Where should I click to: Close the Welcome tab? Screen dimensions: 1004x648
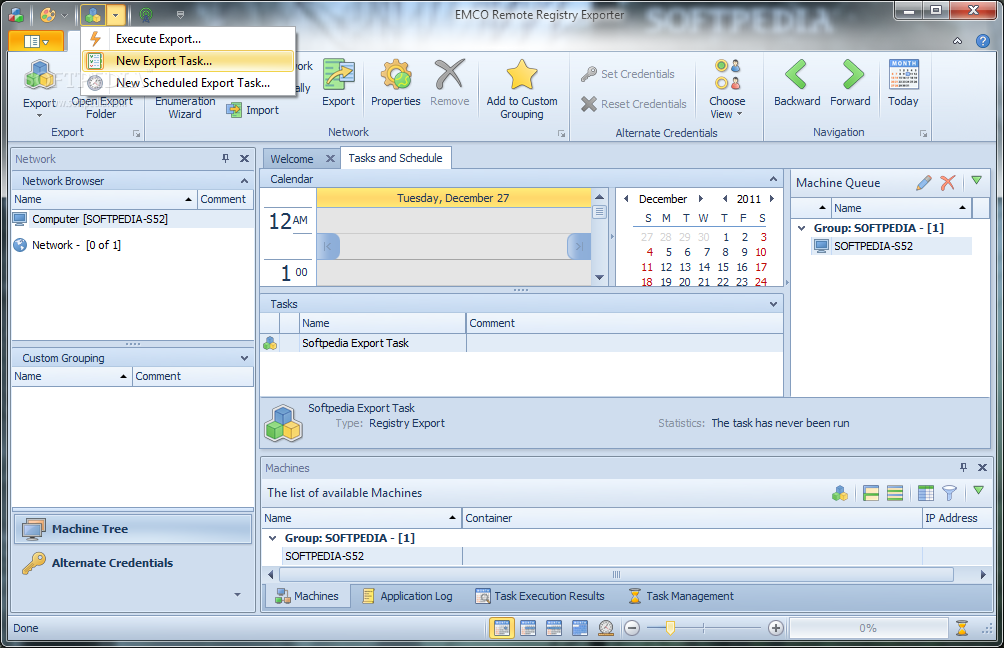point(330,158)
